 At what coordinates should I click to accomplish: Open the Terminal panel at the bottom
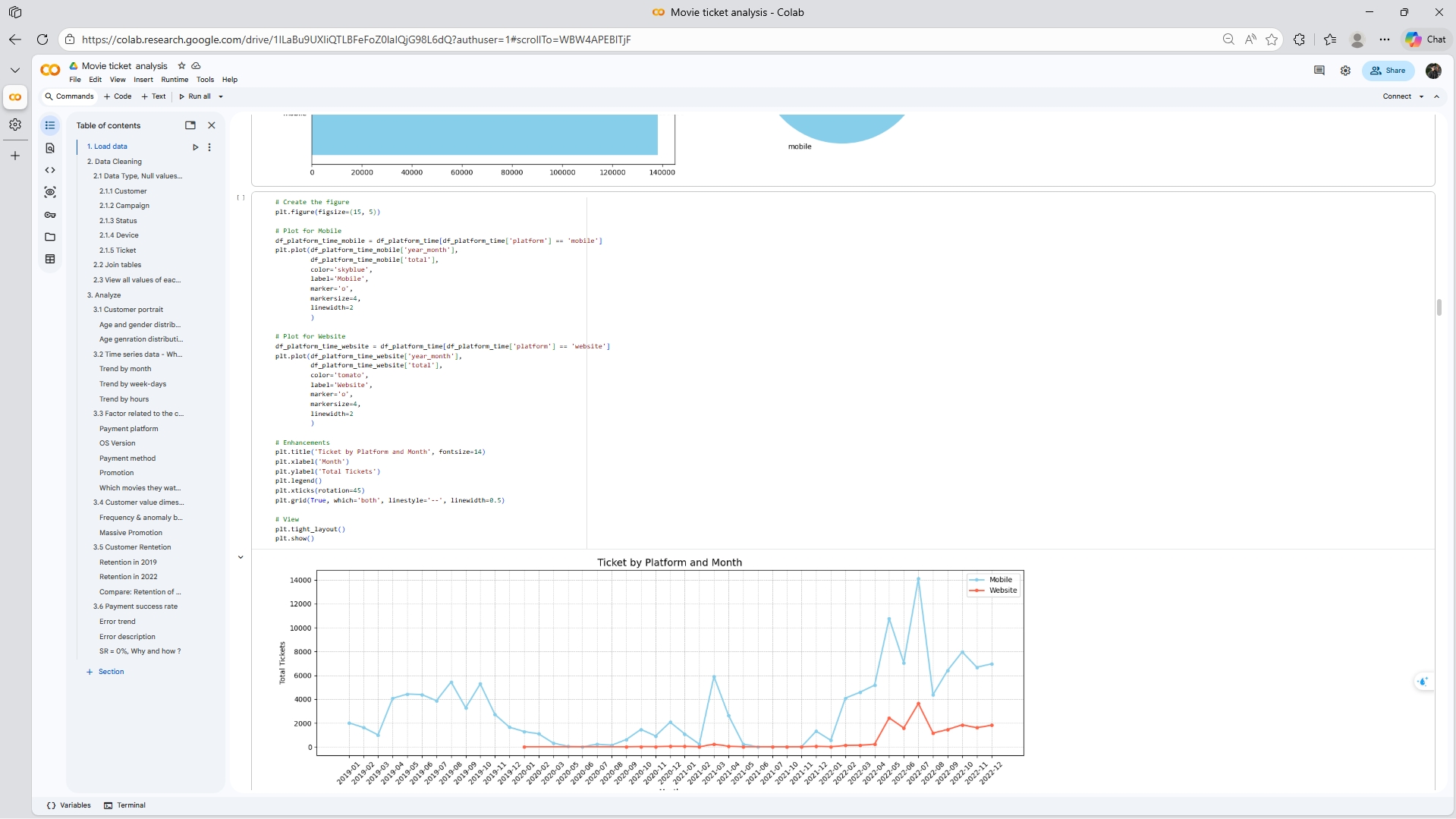(x=125, y=805)
